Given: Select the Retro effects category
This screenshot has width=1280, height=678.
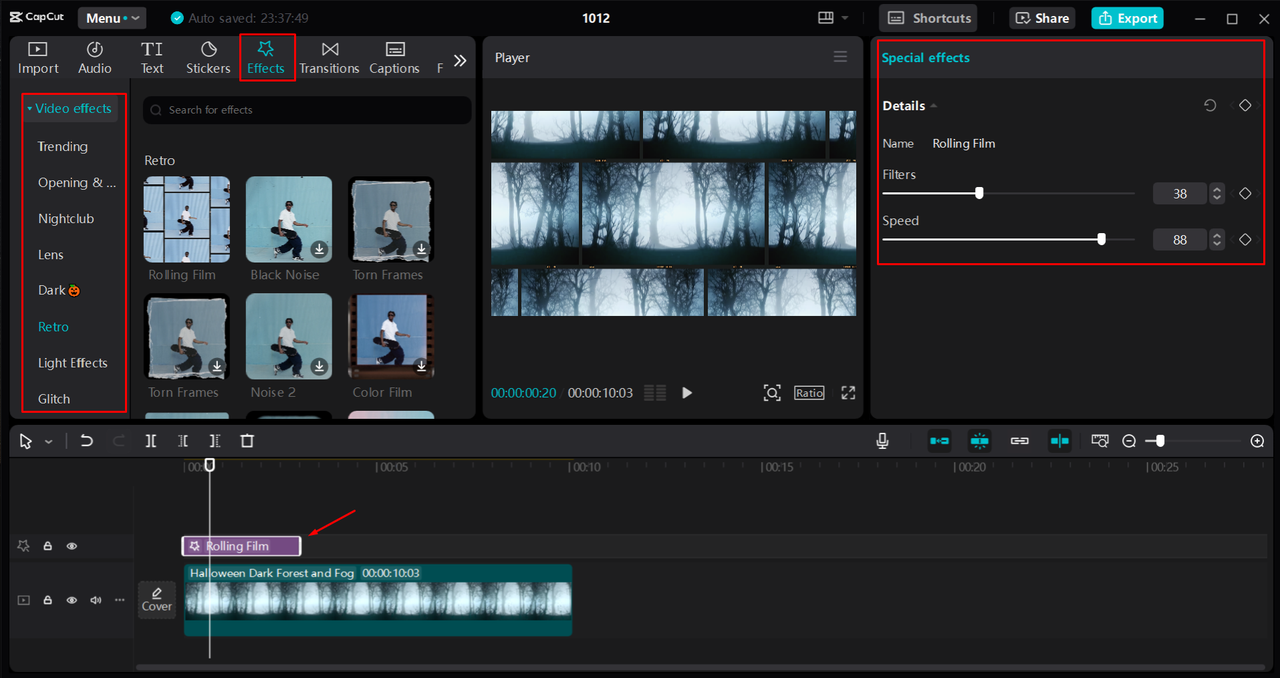Looking at the screenshot, I should [x=54, y=326].
